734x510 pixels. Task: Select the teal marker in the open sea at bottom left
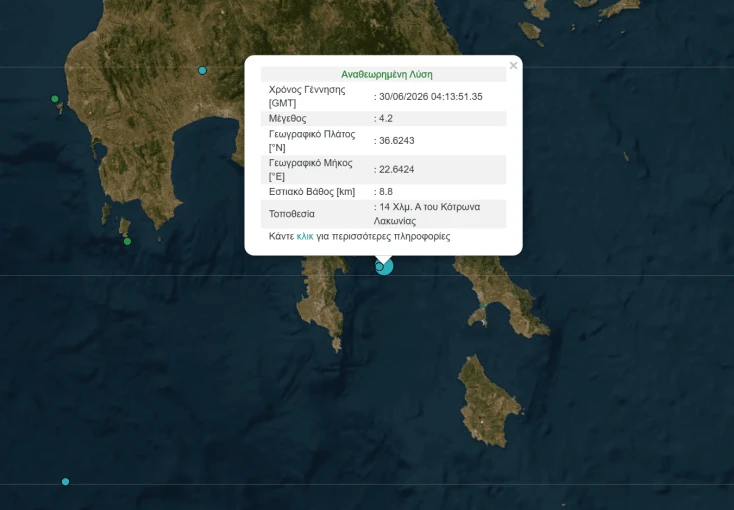pos(66,482)
